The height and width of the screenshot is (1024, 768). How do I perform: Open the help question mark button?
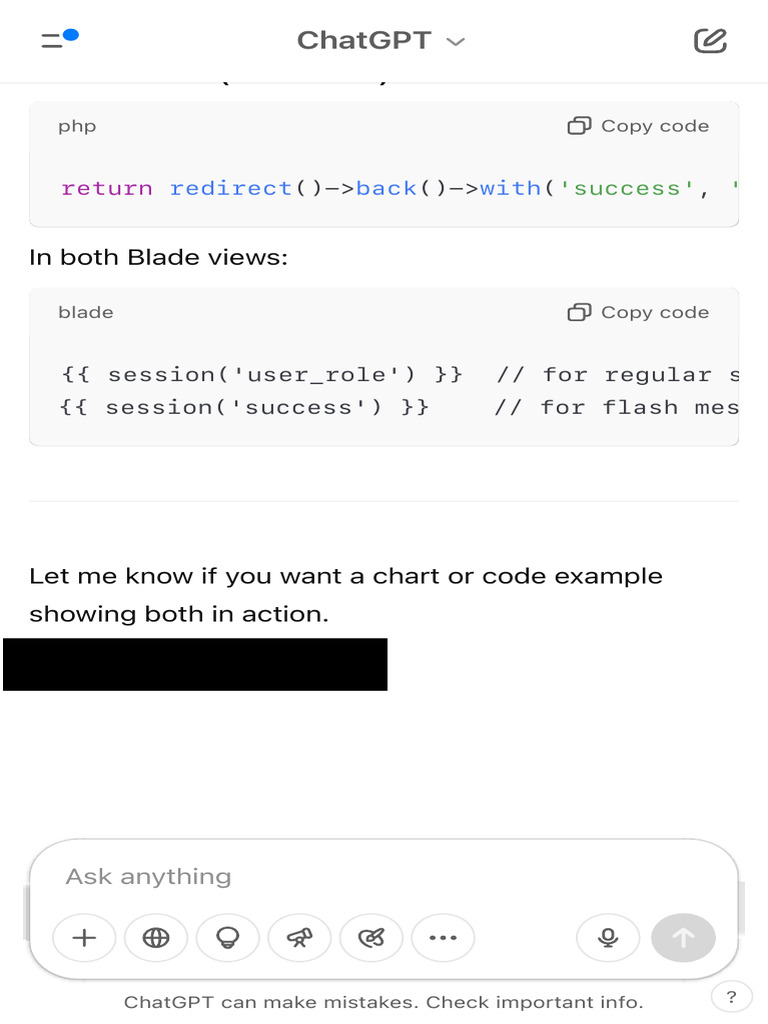(731, 997)
